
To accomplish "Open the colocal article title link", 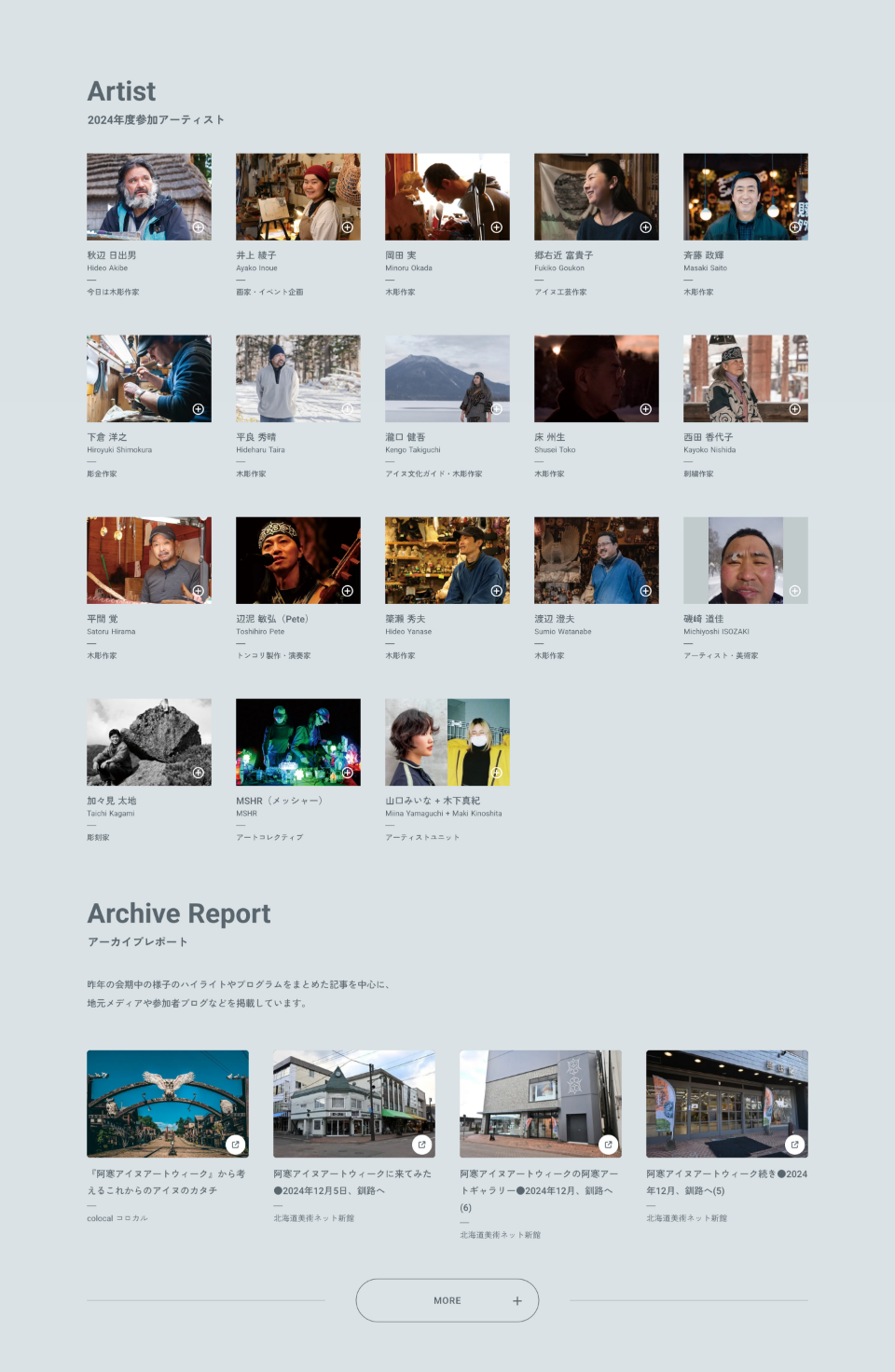I will click(x=166, y=1182).
